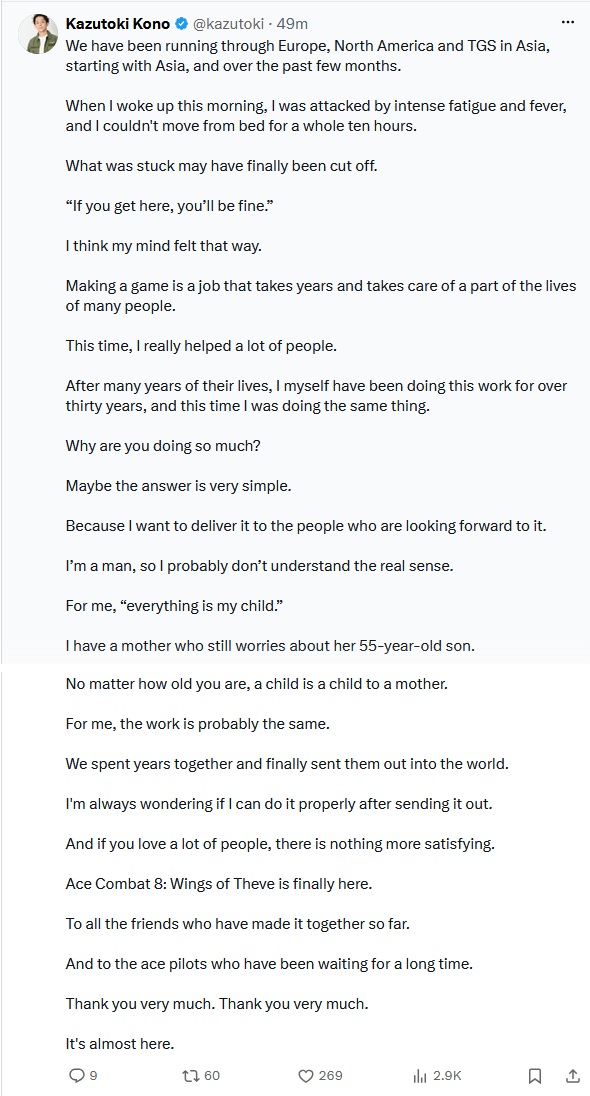Click the repost arrows icon
The width and height of the screenshot is (590, 1096).
click(191, 1075)
